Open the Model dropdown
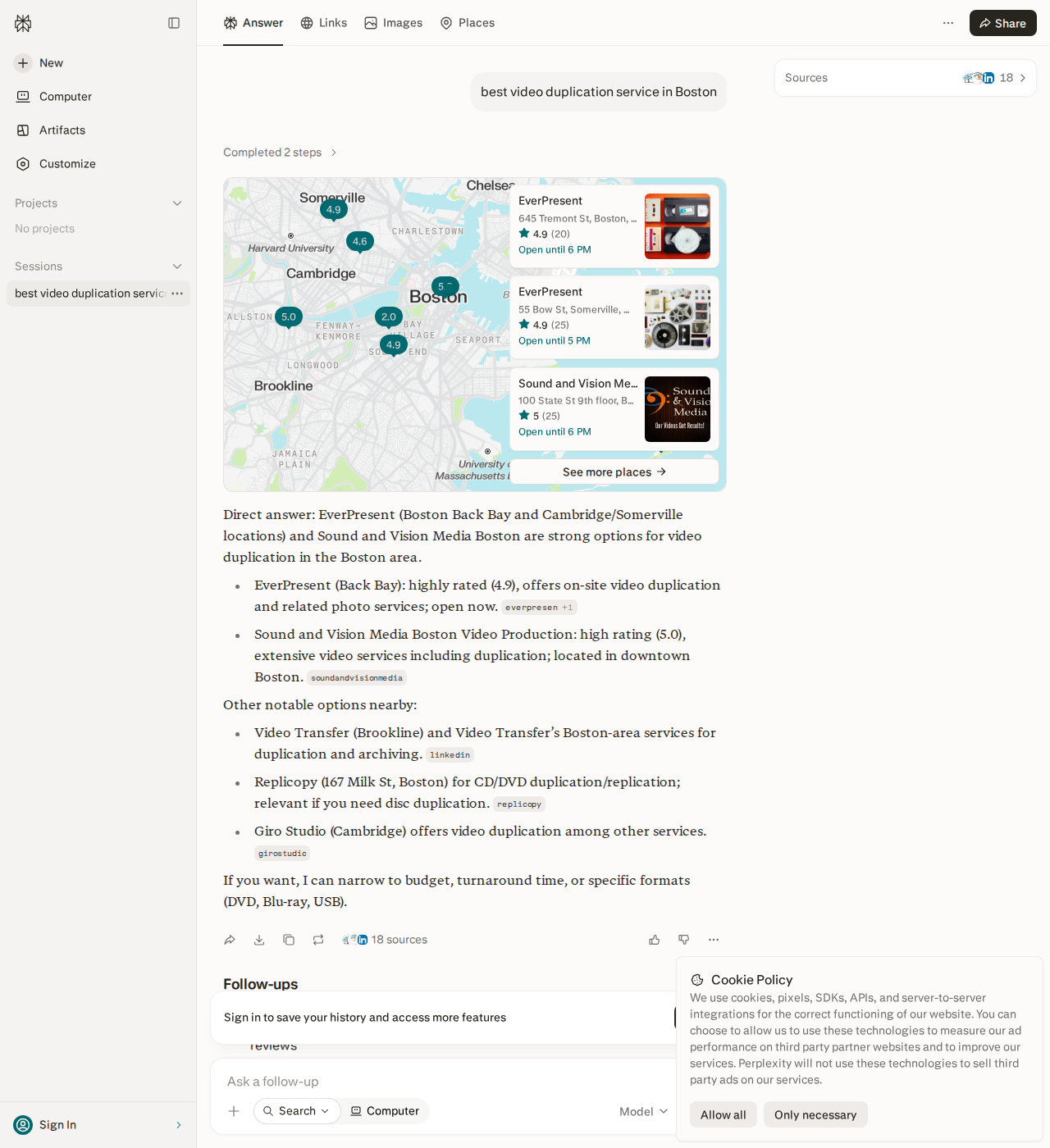 tap(644, 1111)
